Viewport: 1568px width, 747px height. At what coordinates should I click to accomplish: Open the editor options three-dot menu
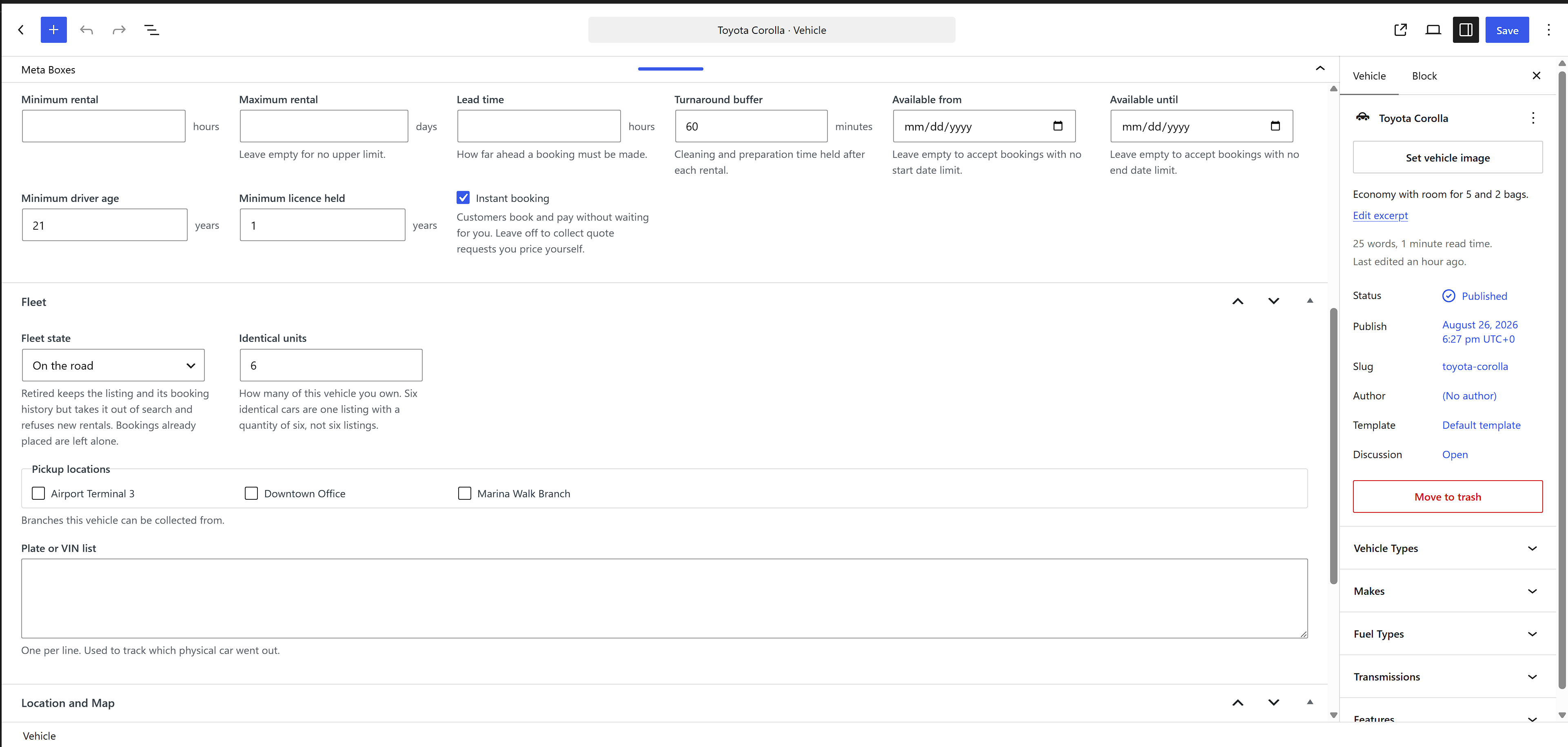(1548, 30)
